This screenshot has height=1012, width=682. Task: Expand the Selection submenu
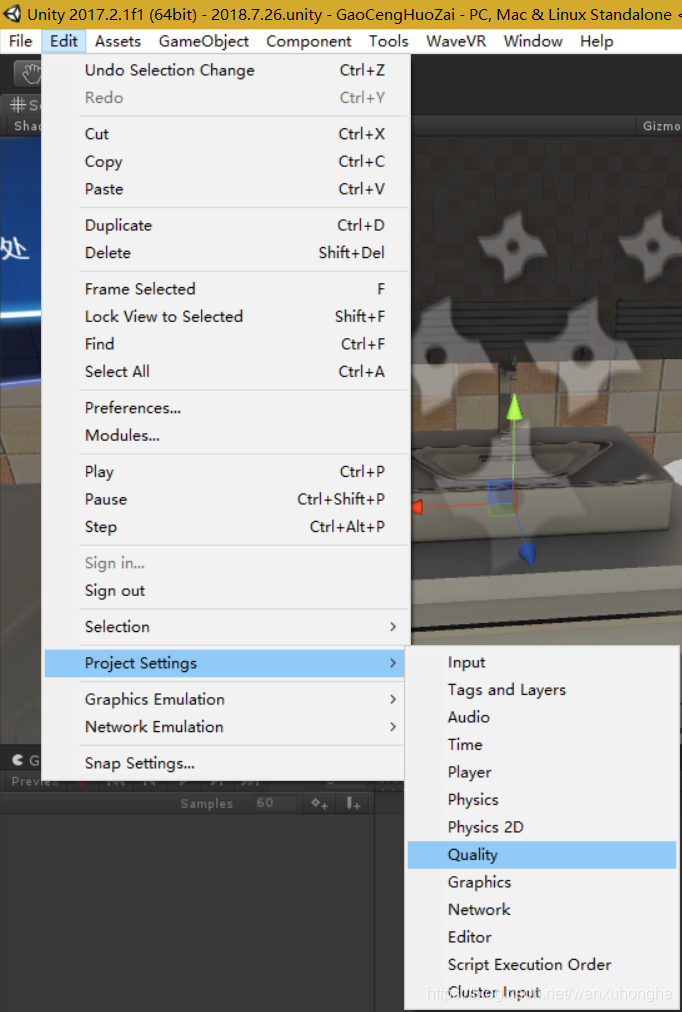[x=225, y=627]
